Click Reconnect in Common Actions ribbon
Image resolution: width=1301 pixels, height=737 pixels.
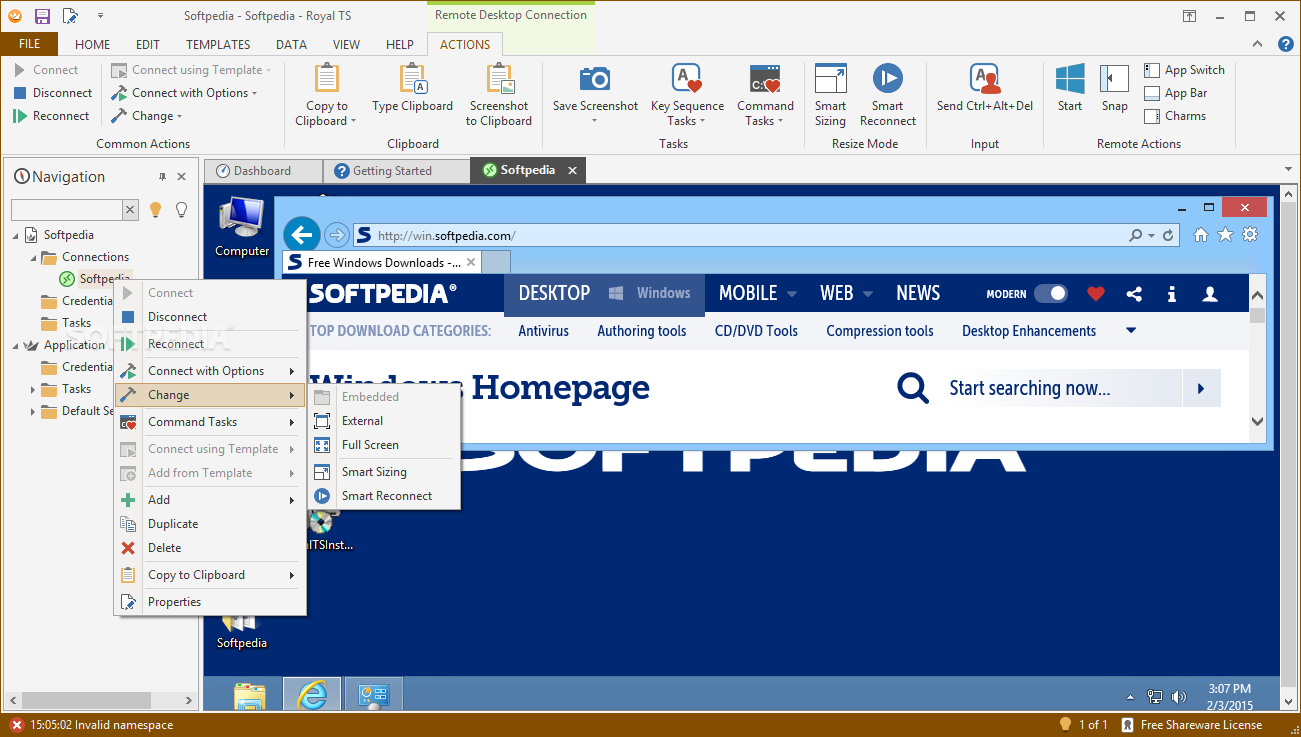(x=52, y=116)
